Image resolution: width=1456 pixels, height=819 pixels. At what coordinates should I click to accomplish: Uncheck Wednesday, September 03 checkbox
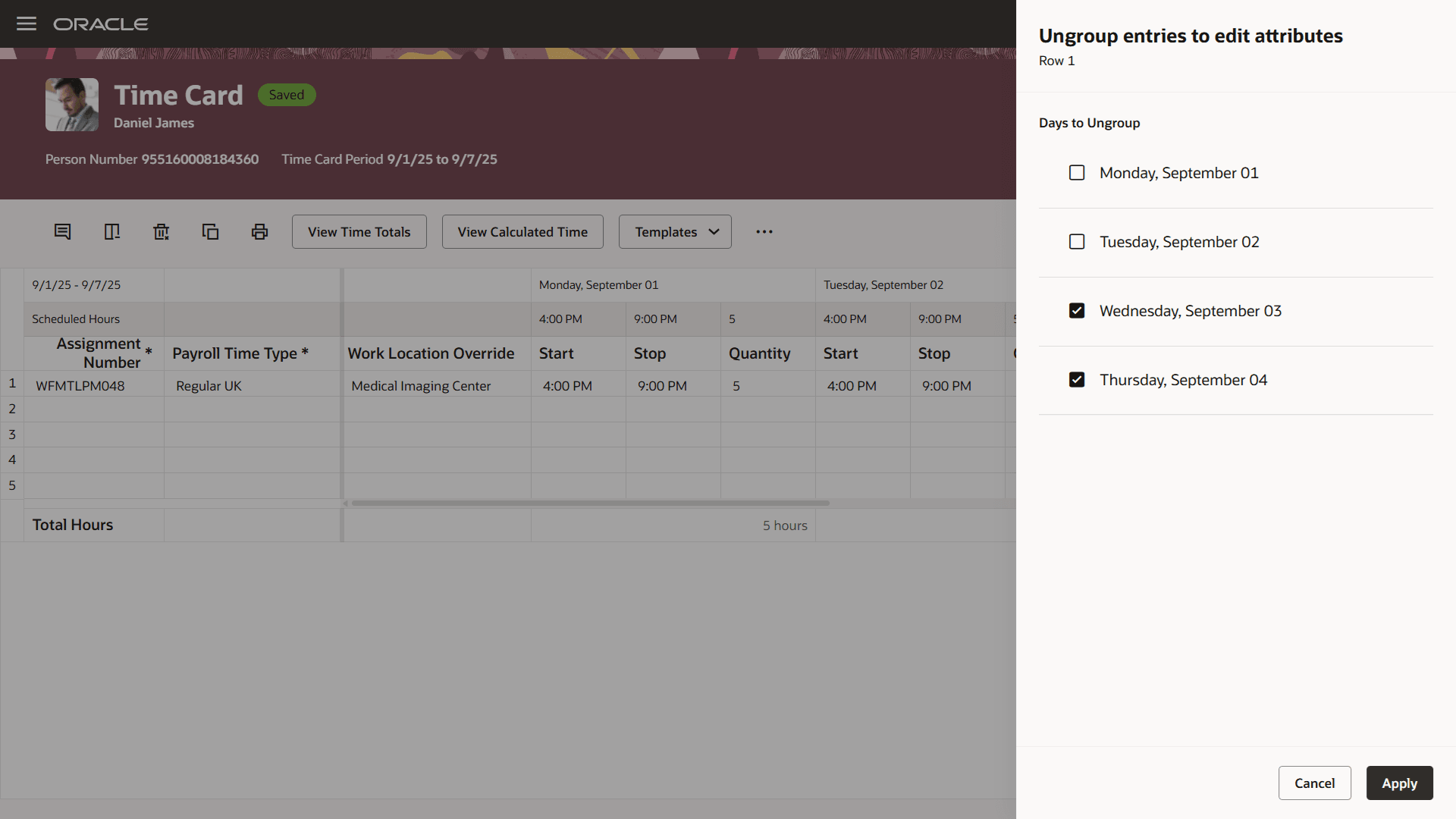click(1077, 311)
